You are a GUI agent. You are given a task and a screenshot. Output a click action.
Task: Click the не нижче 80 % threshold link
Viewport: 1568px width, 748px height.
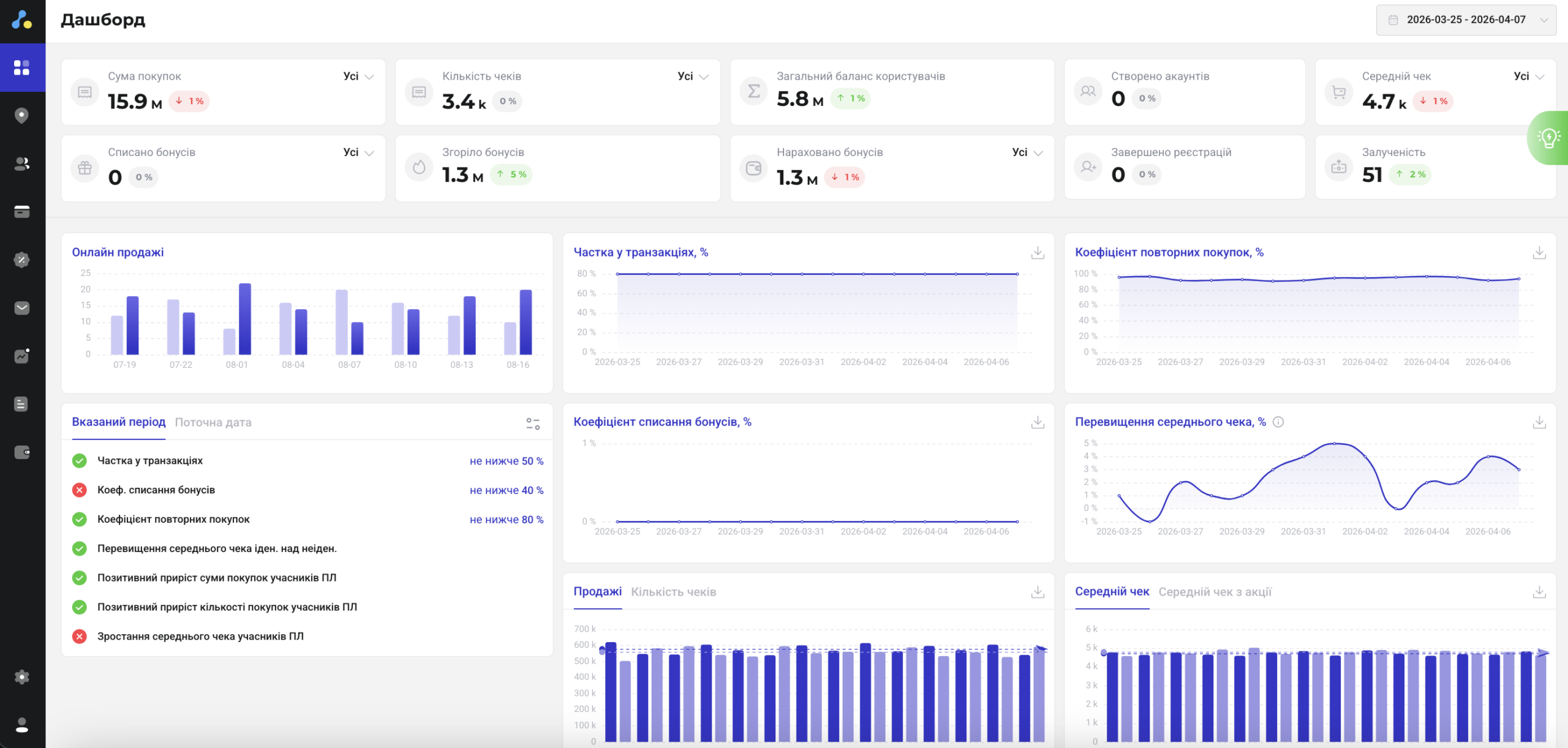pyautogui.click(x=506, y=520)
